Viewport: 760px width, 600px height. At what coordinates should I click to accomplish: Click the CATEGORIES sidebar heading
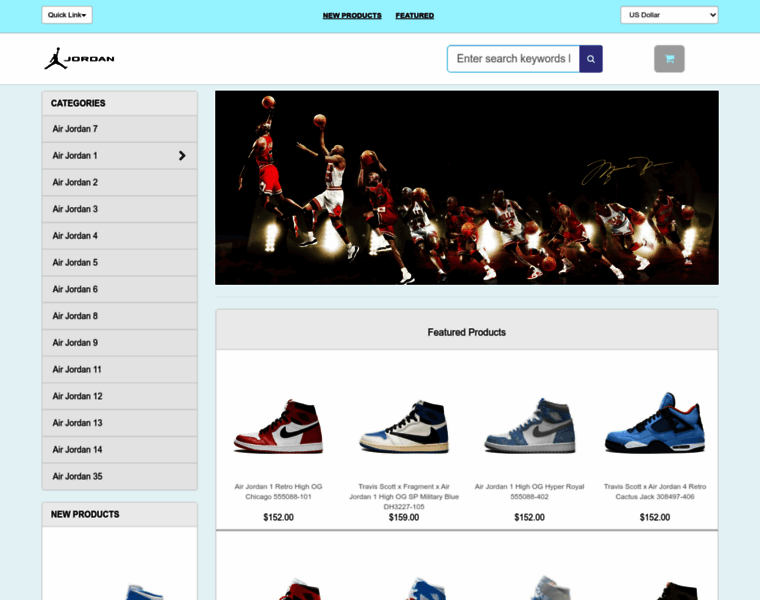tap(78, 103)
